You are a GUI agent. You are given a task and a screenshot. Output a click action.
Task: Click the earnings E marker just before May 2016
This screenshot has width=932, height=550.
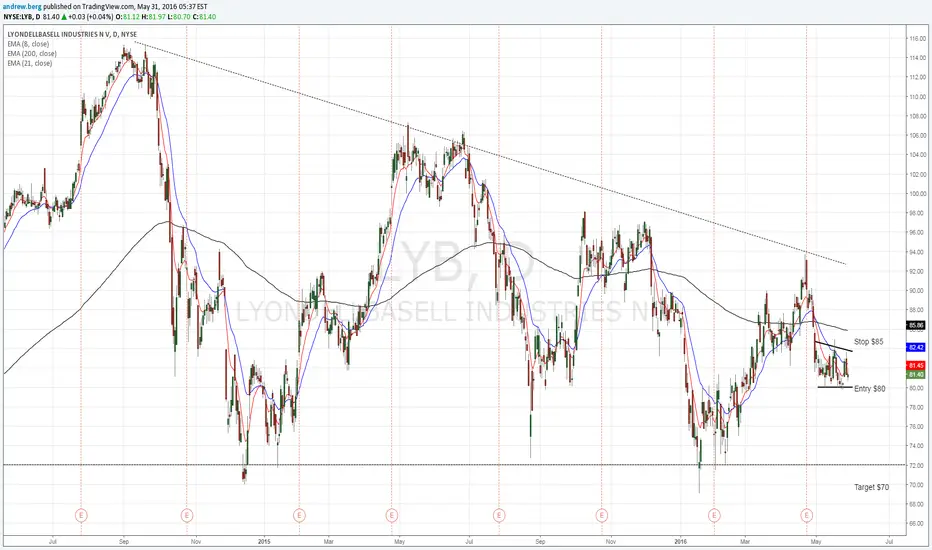click(x=806, y=515)
